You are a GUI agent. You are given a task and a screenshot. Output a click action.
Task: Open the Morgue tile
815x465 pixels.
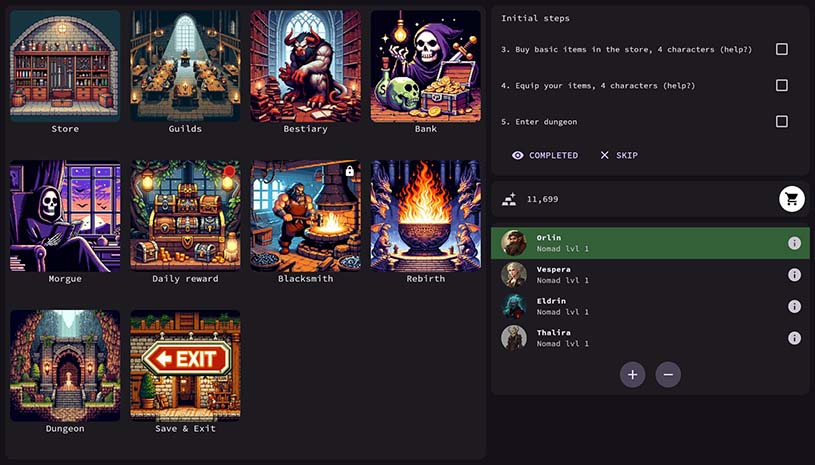pos(65,216)
